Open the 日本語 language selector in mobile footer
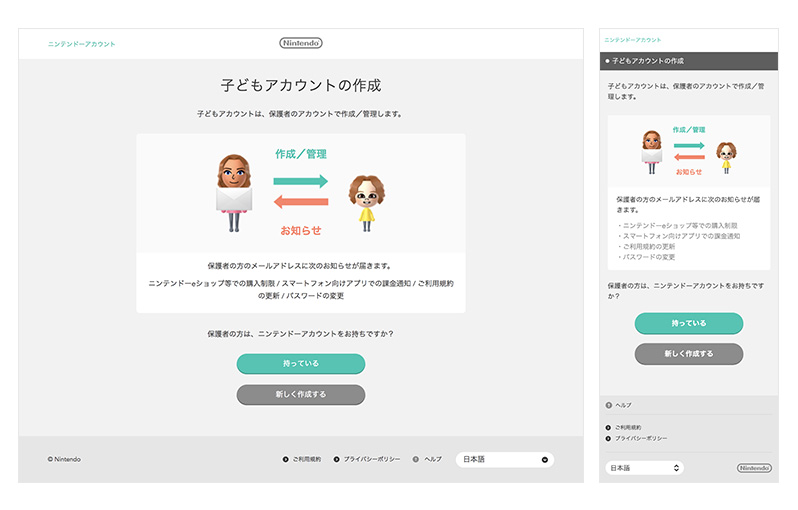This screenshot has width=798, height=510. pos(644,468)
